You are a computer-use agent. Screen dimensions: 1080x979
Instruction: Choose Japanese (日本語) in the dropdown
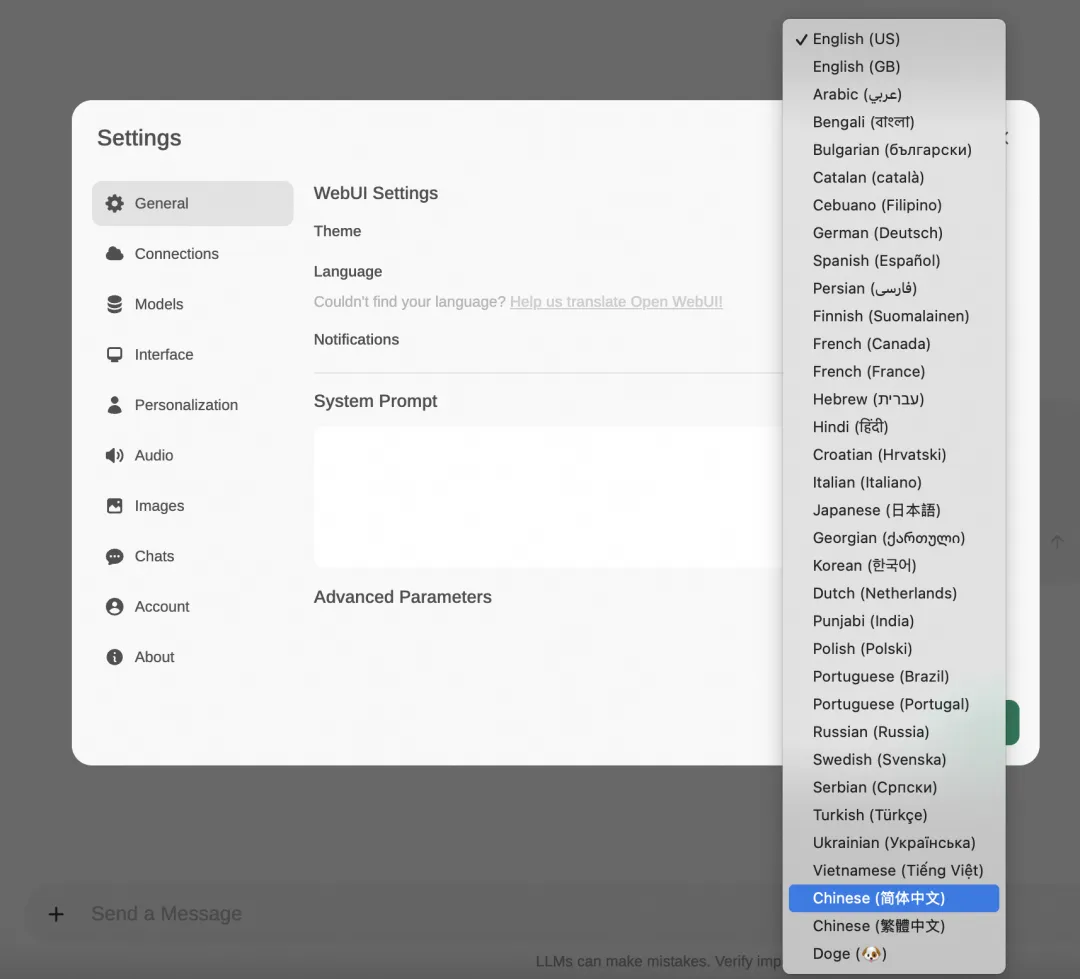893,510
